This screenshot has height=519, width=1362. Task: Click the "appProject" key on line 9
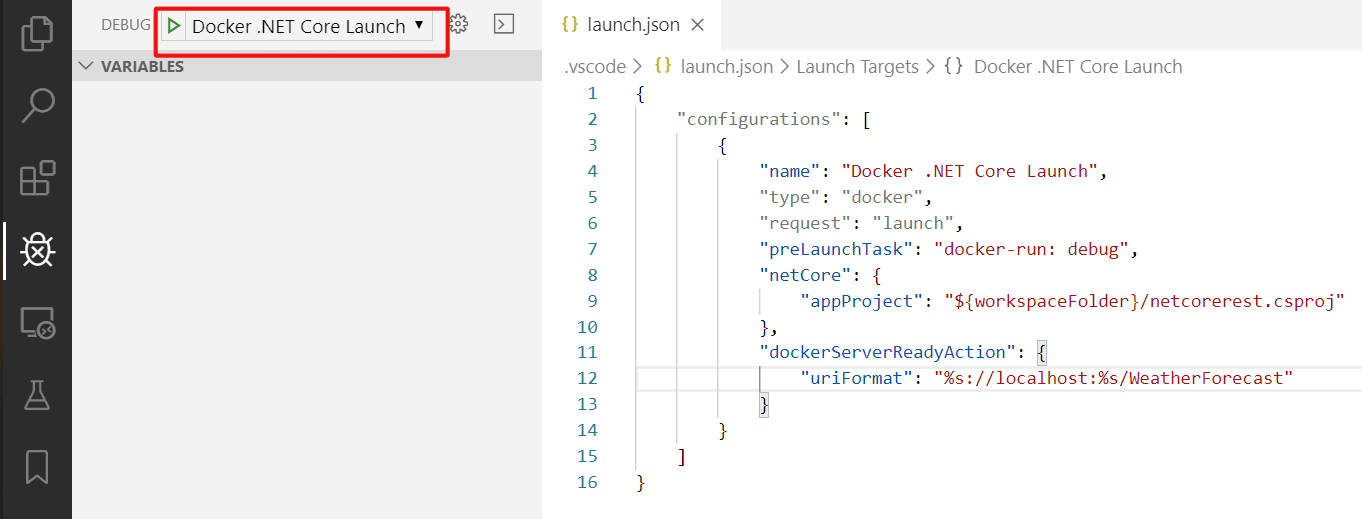[x=862, y=301]
